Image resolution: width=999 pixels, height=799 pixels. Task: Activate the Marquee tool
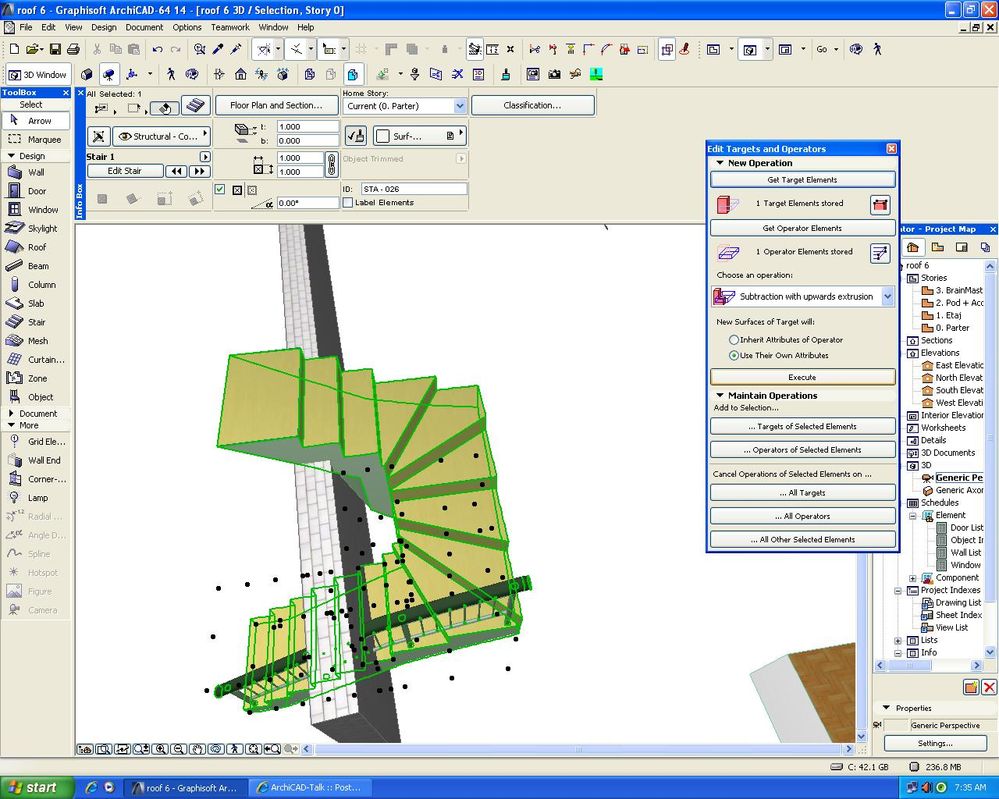click(x=35, y=139)
